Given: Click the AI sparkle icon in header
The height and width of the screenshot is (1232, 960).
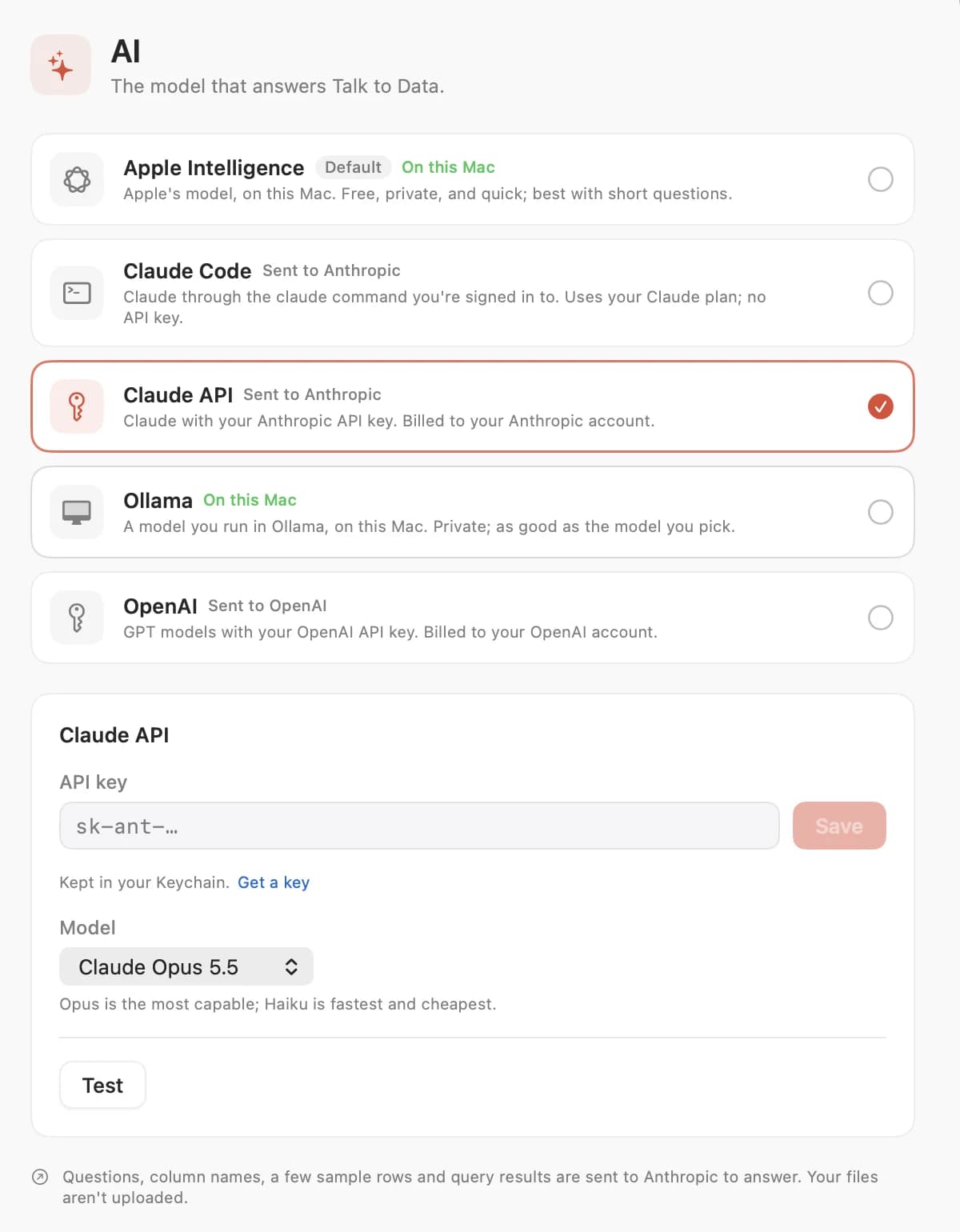Looking at the screenshot, I should [x=61, y=65].
